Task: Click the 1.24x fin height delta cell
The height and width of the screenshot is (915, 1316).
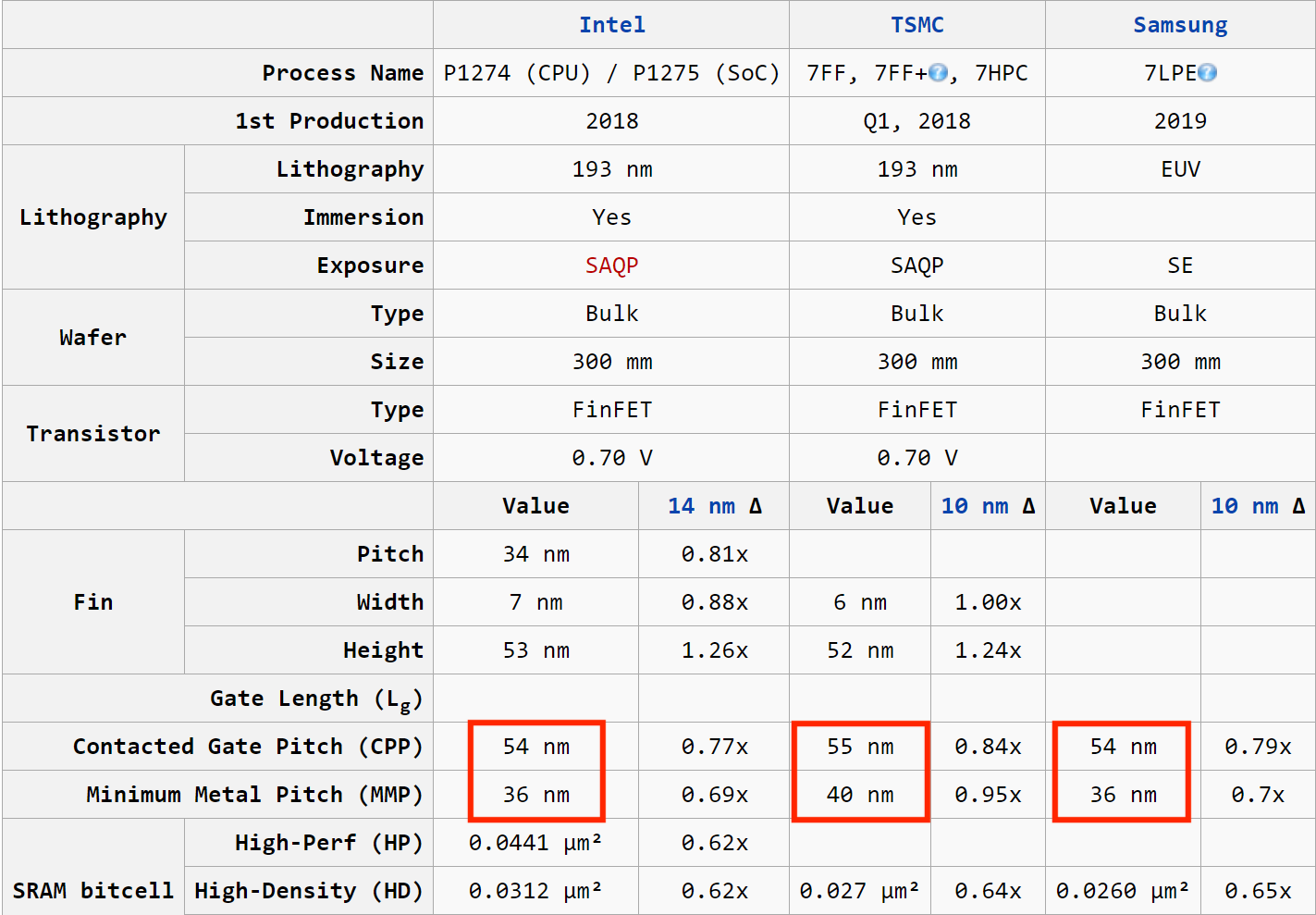Action: (988, 650)
